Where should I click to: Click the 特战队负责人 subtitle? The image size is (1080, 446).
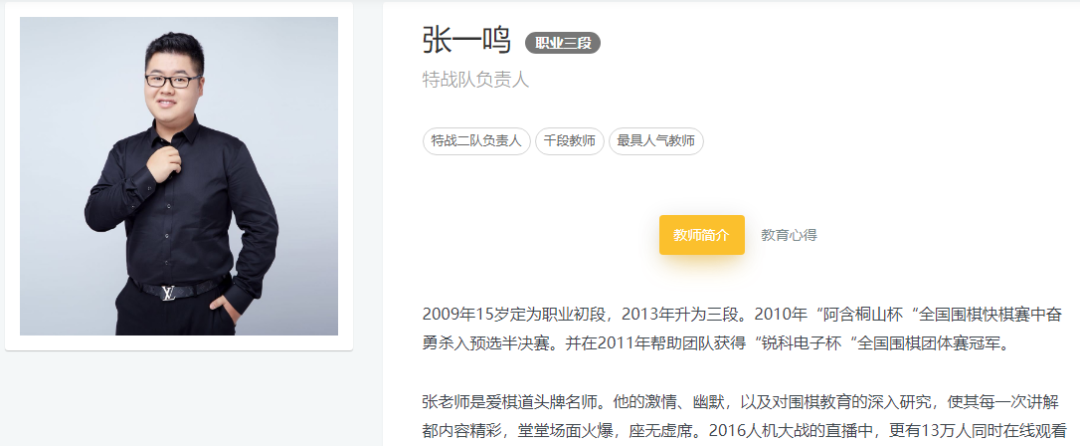(x=475, y=80)
